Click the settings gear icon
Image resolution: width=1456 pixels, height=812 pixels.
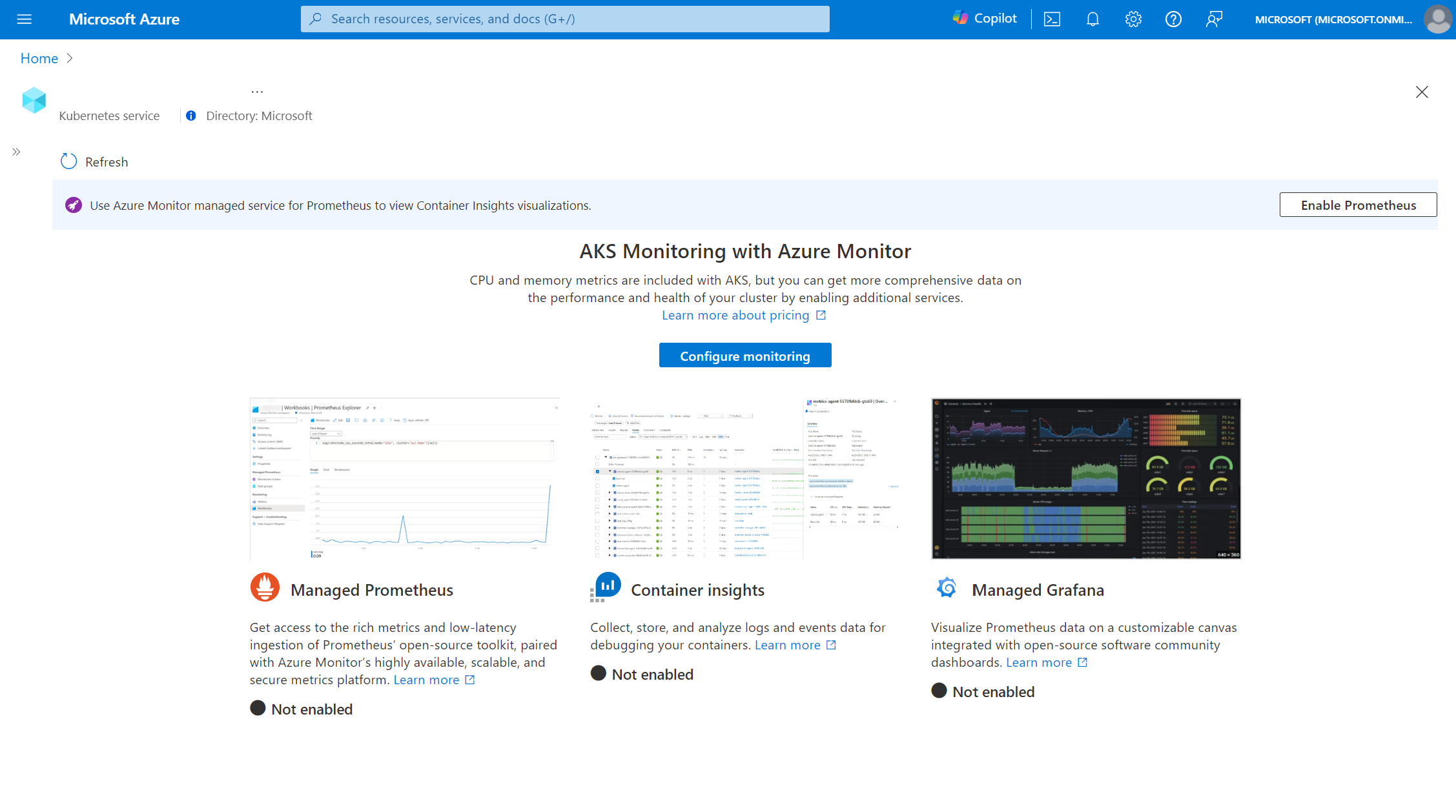pyautogui.click(x=1133, y=19)
